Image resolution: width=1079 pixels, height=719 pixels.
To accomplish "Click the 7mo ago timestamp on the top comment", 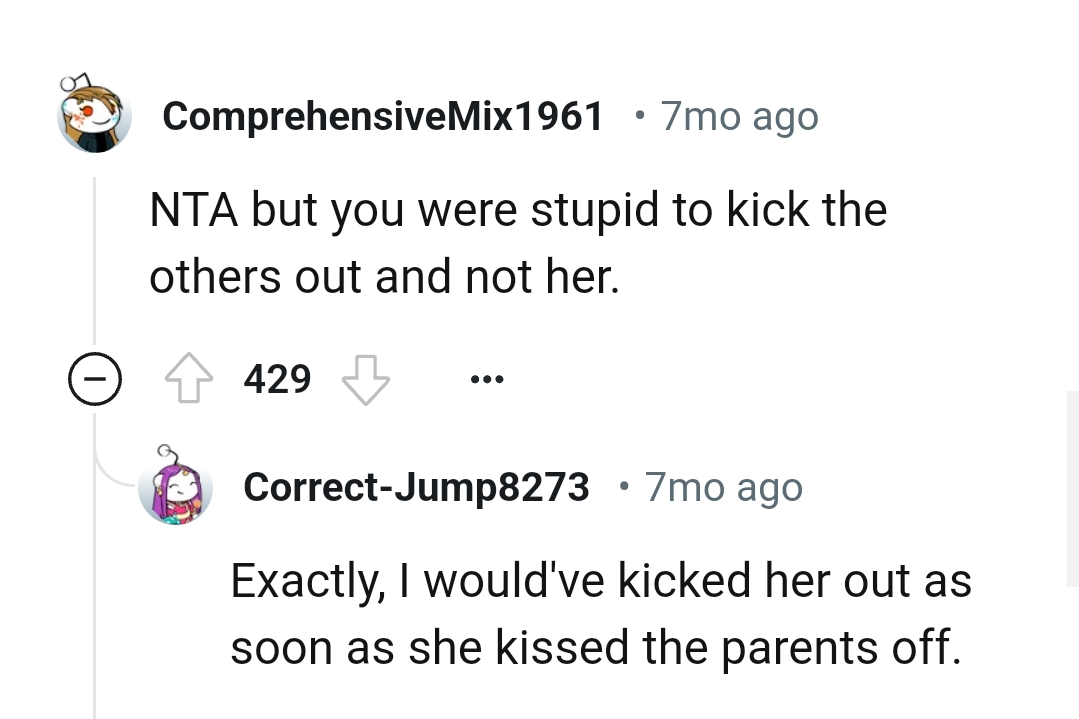I will 738,115.
